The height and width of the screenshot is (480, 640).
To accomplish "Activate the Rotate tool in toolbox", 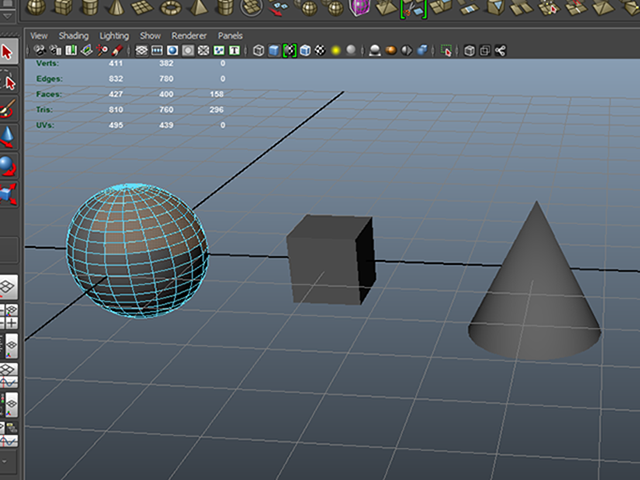I will click(x=8, y=165).
